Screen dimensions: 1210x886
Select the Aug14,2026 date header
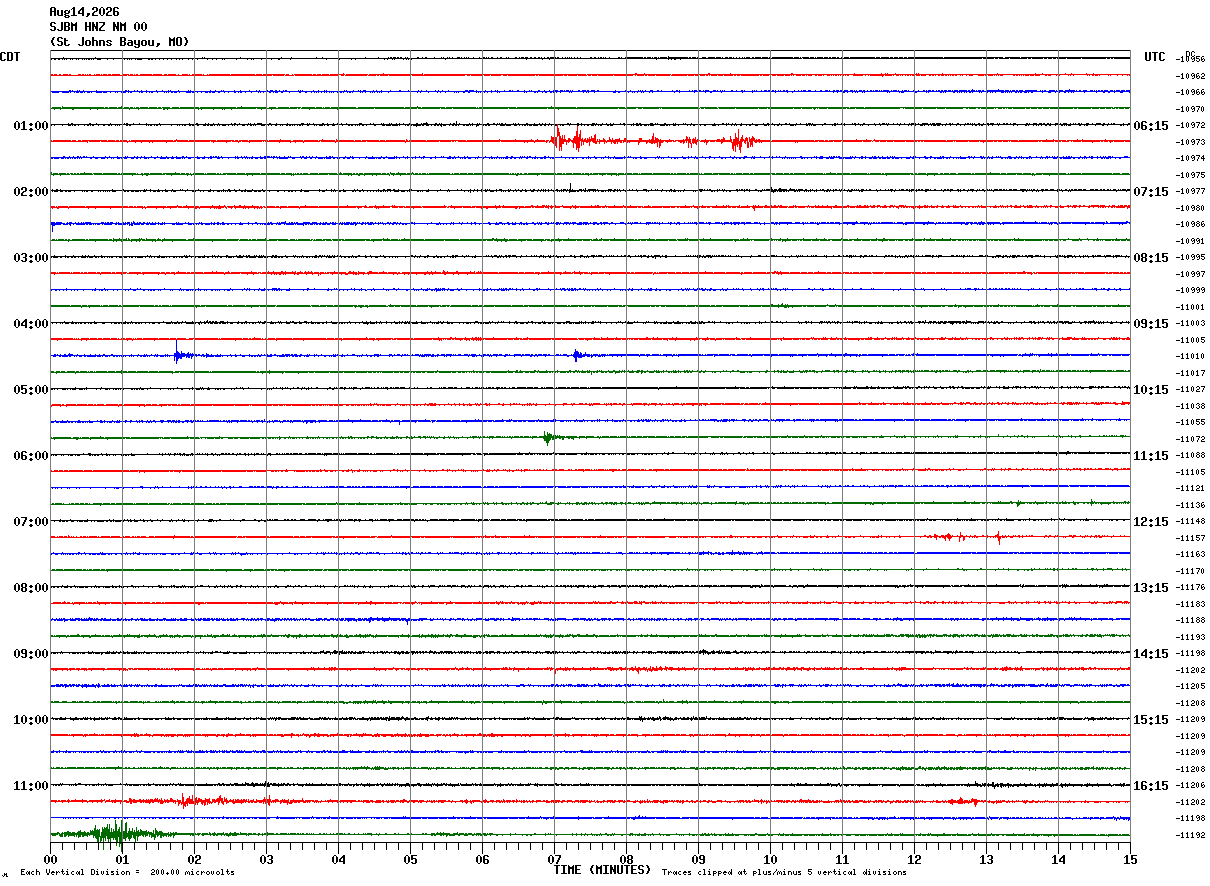(x=84, y=12)
